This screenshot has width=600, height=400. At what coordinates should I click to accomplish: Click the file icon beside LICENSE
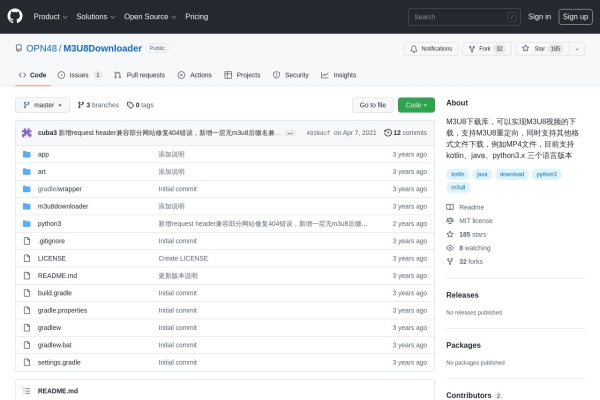[26, 258]
